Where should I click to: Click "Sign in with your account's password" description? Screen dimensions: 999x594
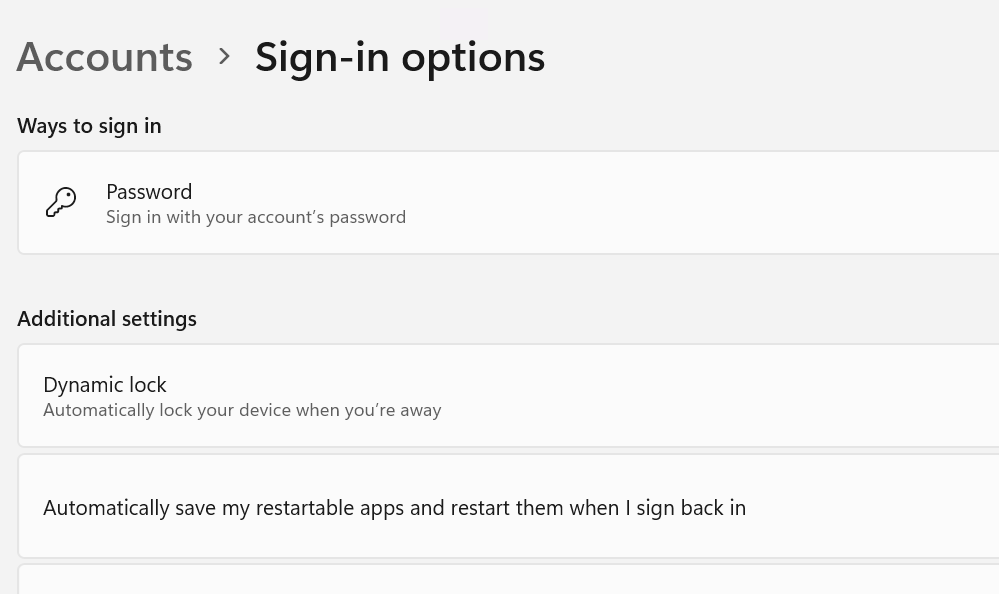[x=255, y=217]
